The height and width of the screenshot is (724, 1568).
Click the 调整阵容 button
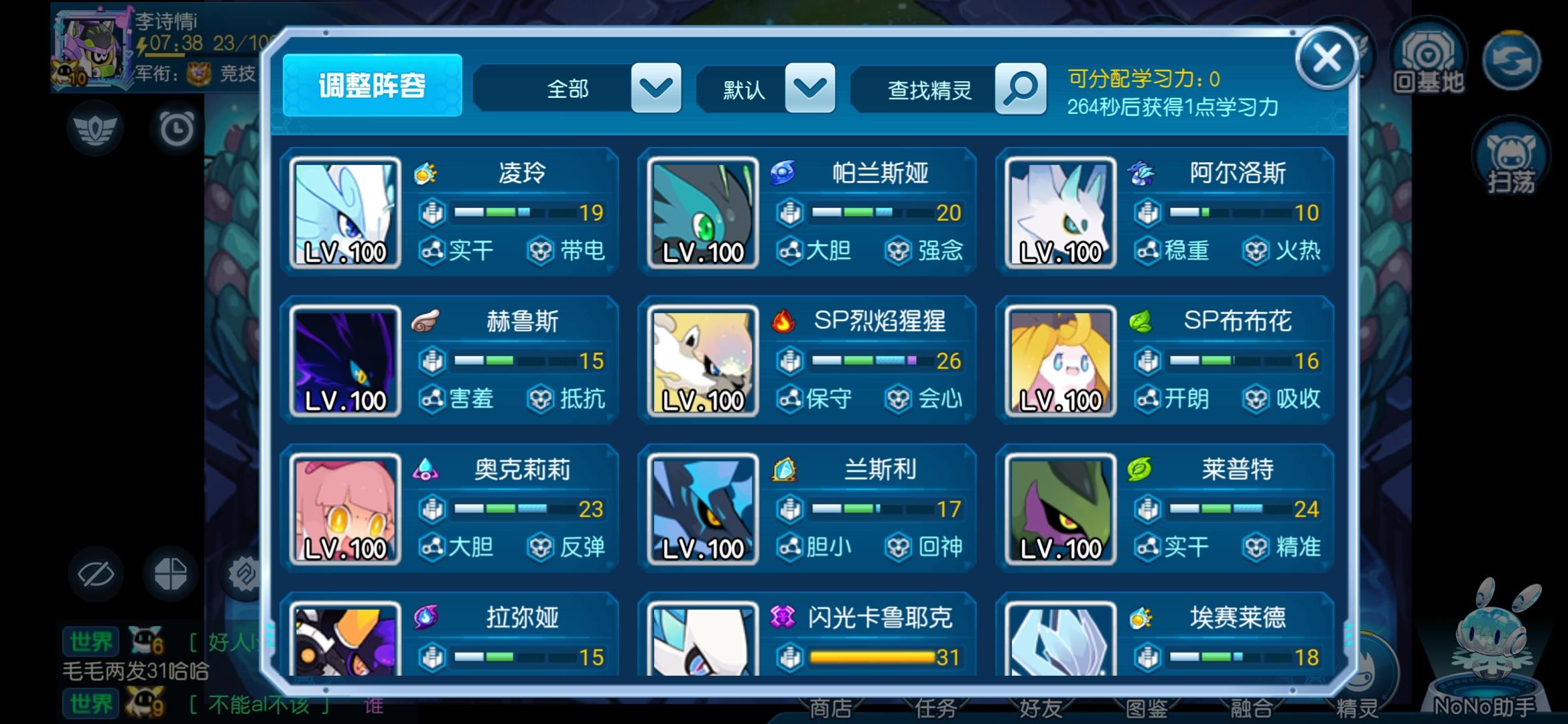tap(373, 86)
